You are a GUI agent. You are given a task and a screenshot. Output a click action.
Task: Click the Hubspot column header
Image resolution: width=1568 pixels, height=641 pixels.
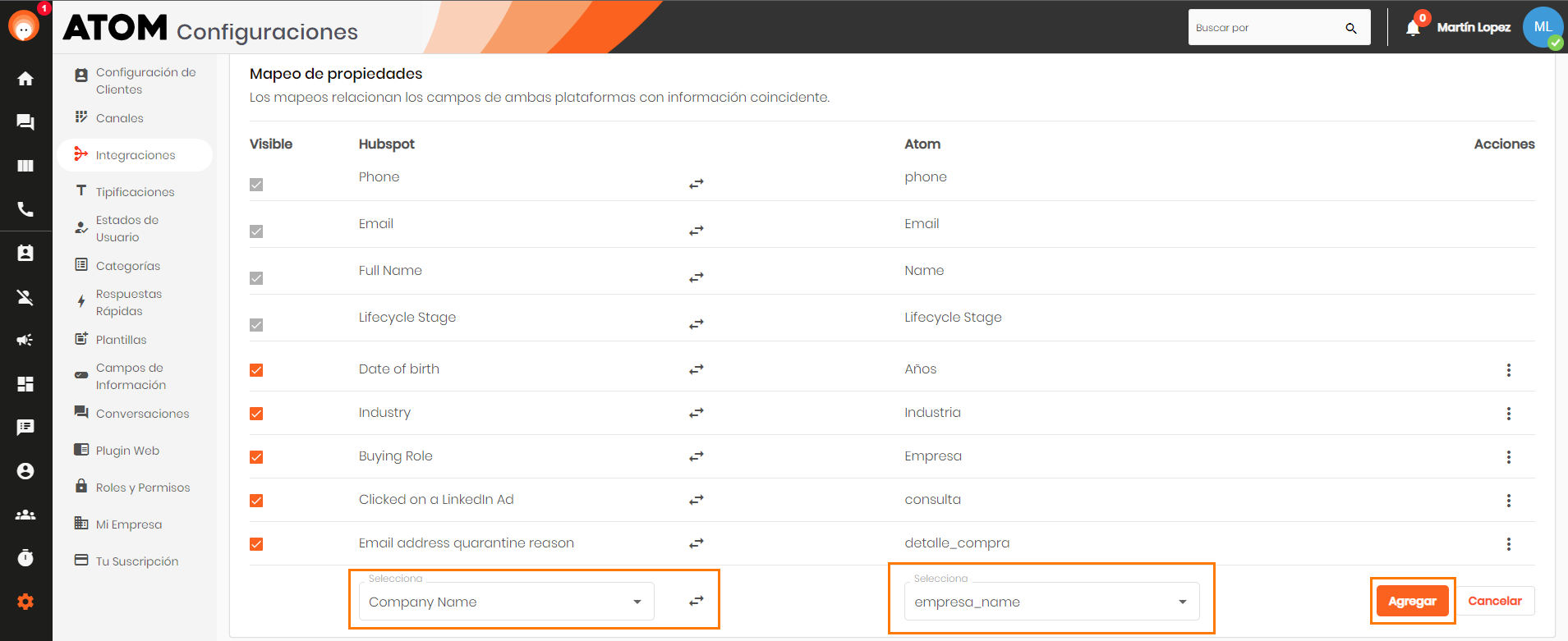tap(386, 144)
